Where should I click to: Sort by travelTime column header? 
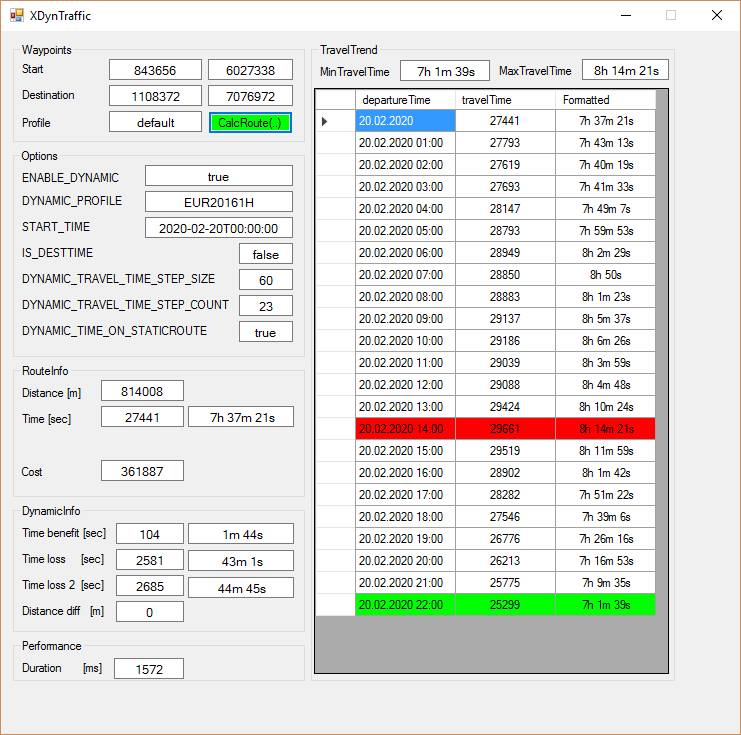(504, 100)
